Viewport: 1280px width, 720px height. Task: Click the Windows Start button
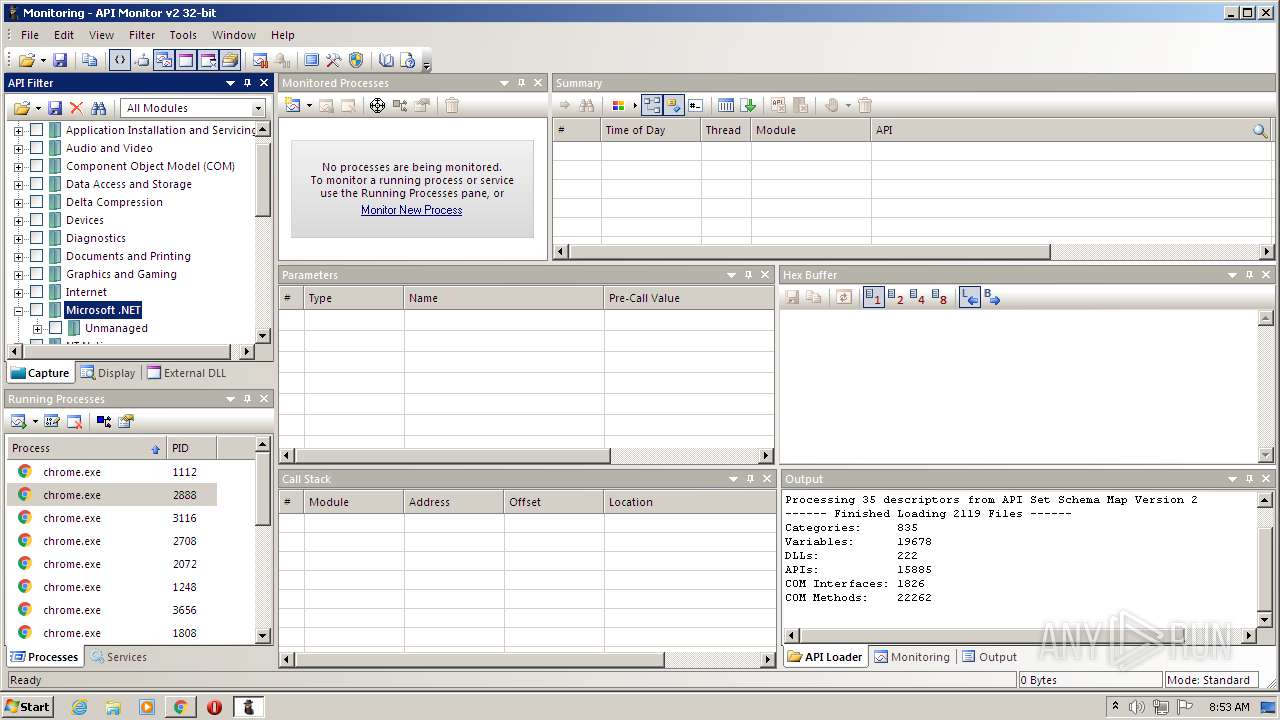coord(27,706)
